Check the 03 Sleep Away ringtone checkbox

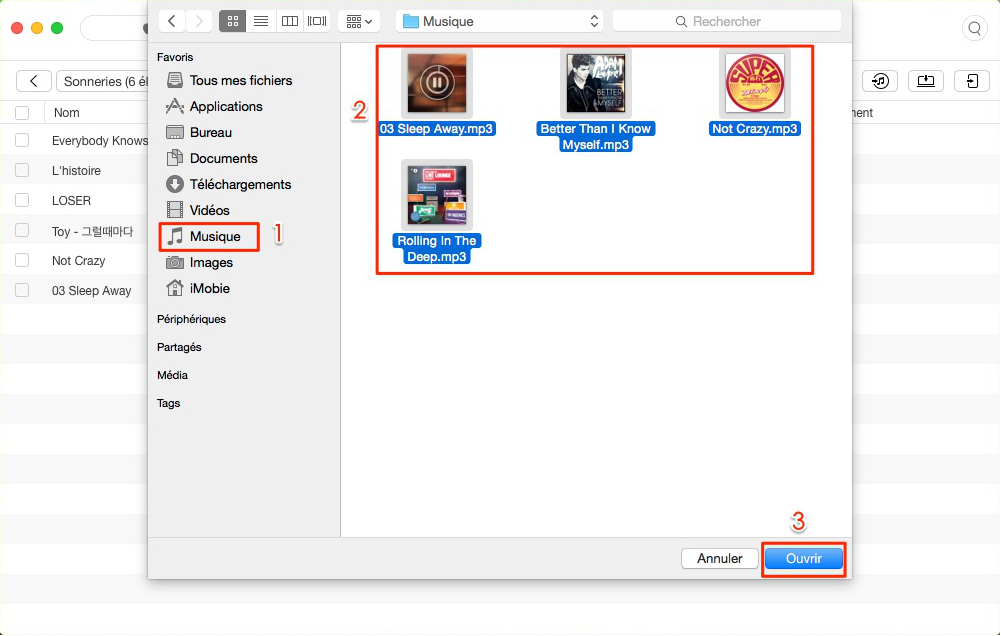coord(22,291)
